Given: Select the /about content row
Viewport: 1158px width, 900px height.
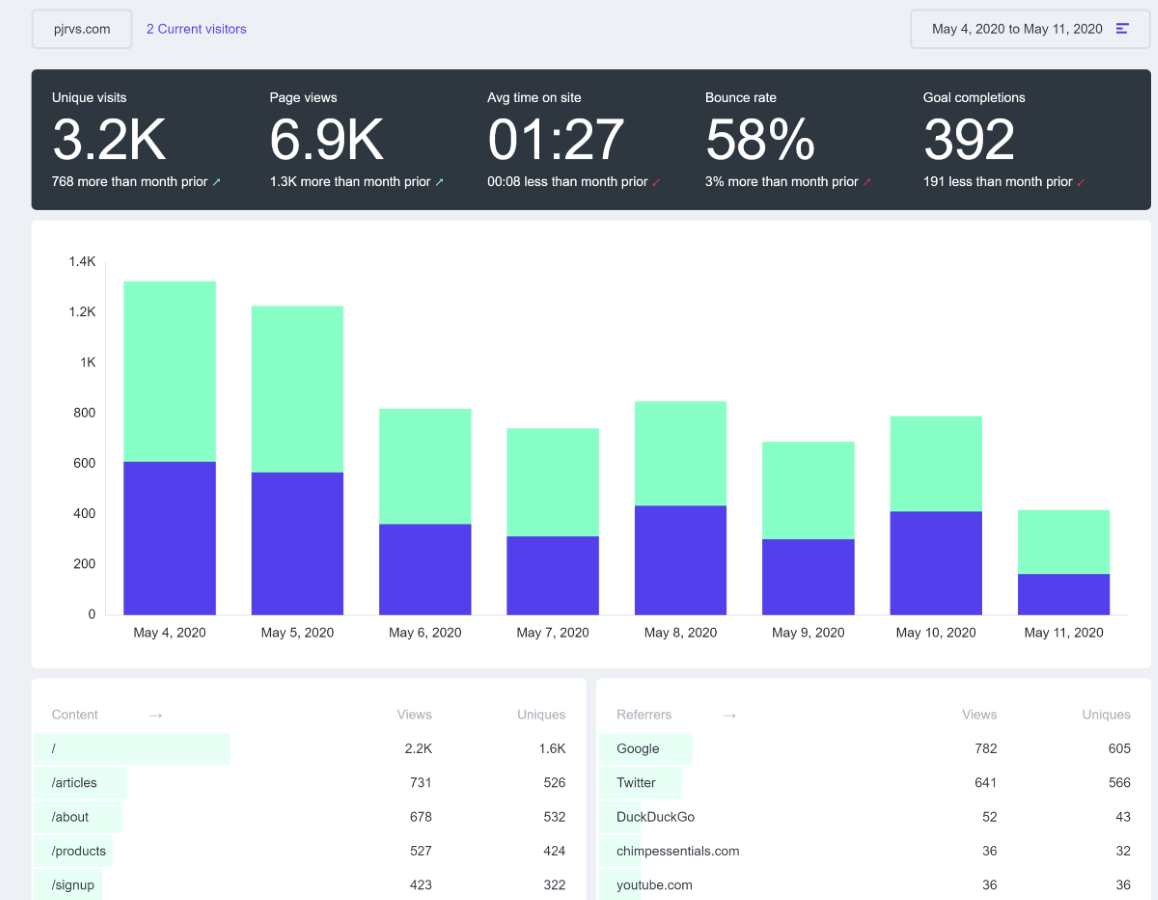Looking at the screenshot, I should point(309,817).
